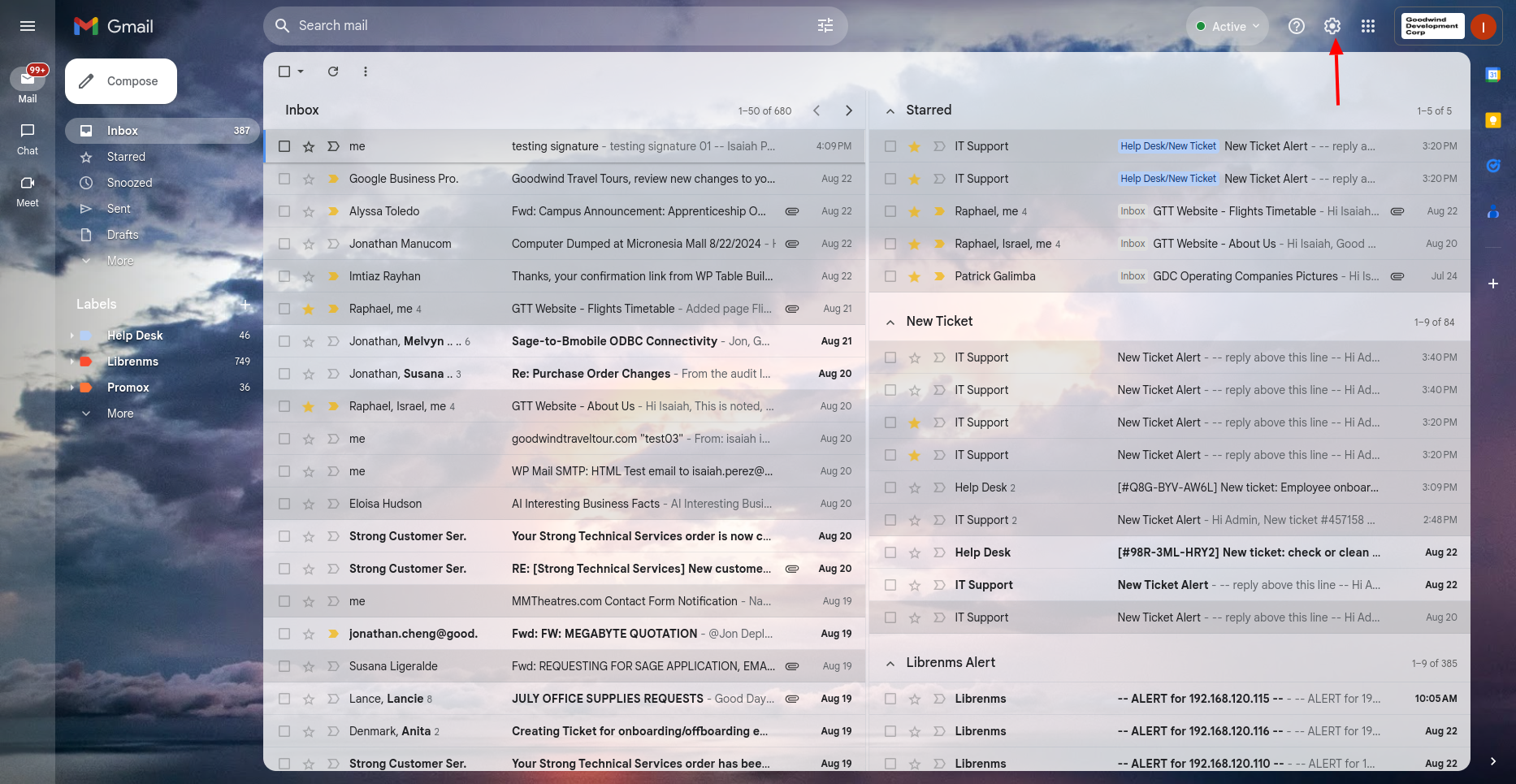The width and height of the screenshot is (1516, 784).
Task: Open the Active status dropdown
Action: click(x=1228, y=26)
